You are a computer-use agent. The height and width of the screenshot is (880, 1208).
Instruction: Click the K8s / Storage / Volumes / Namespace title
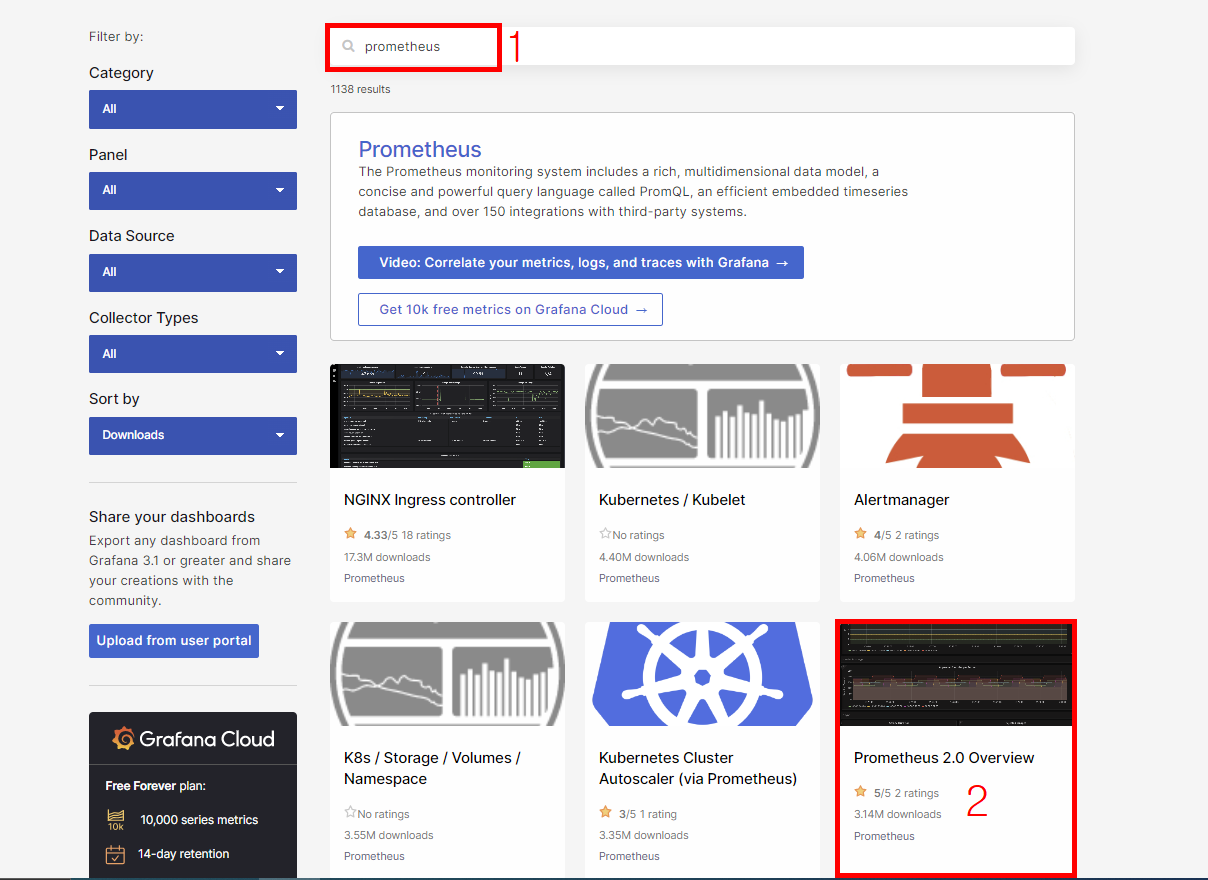pos(432,768)
